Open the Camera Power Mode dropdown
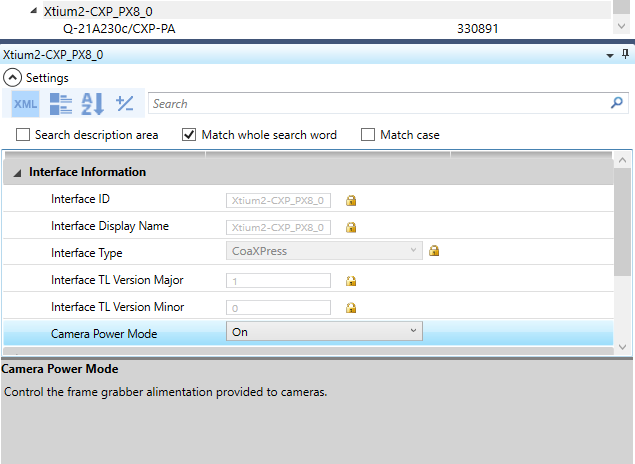The width and height of the screenshot is (635, 464). click(413, 331)
